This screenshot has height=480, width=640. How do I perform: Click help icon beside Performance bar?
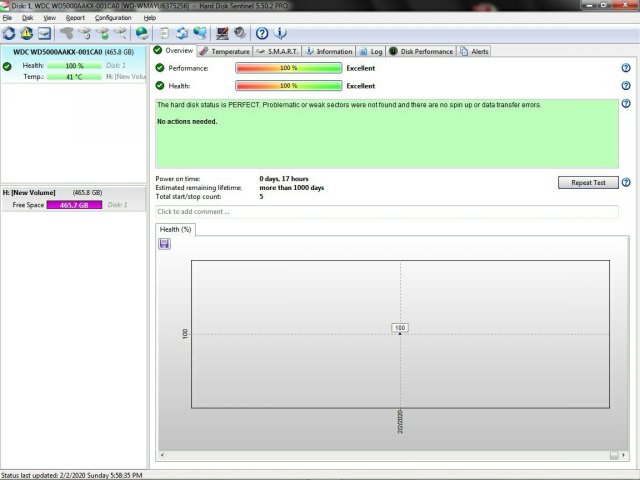click(x=626, y=68)
